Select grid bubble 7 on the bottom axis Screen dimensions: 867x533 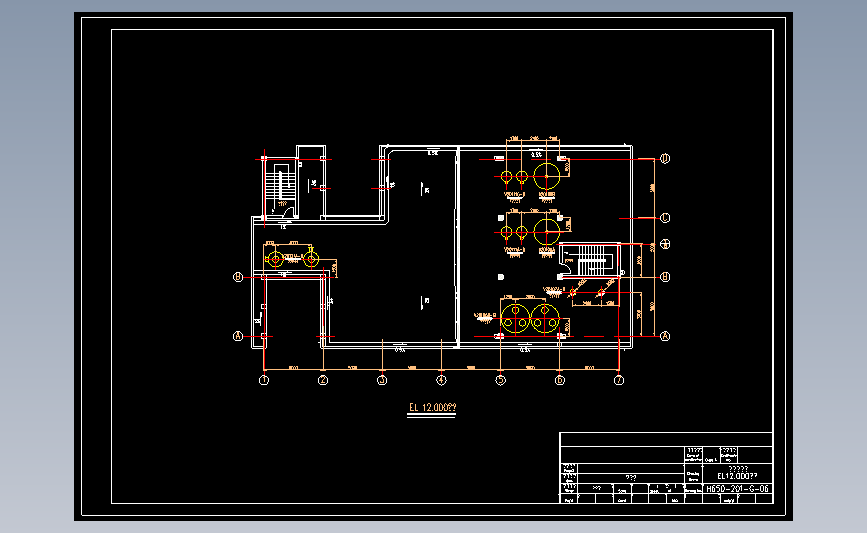[x=619, y=380]
